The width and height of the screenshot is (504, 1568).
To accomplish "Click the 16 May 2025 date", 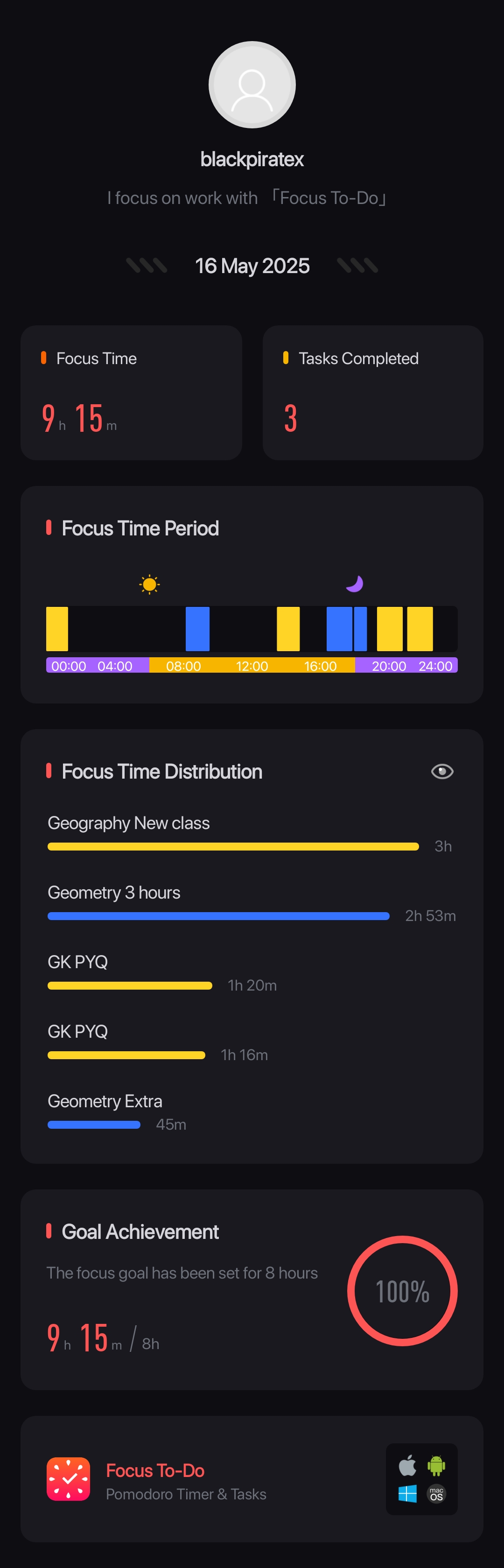I will pyautogui.click(x=252, y=266).
